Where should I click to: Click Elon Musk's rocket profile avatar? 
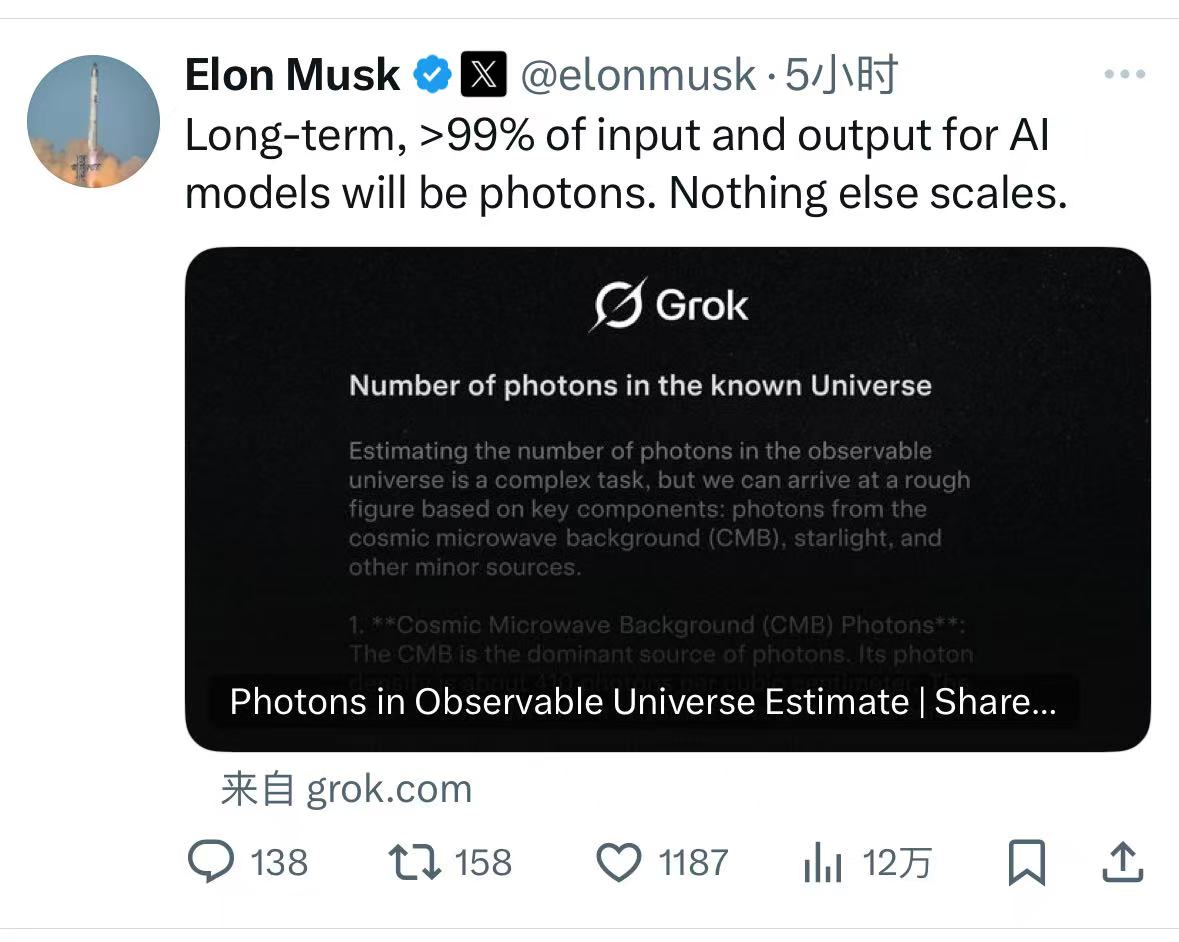click(93, 121)
